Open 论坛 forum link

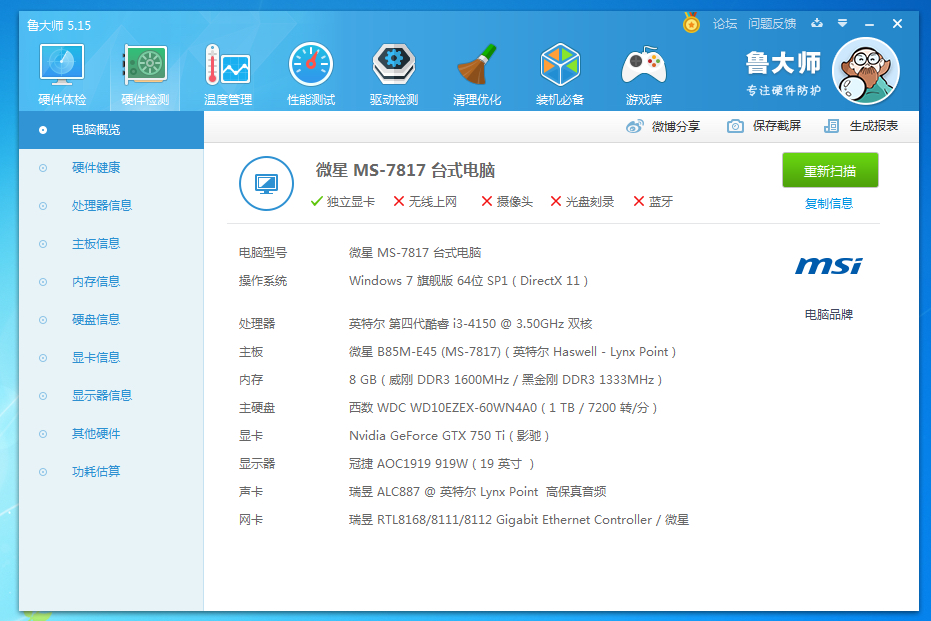[x=725, y=24]
